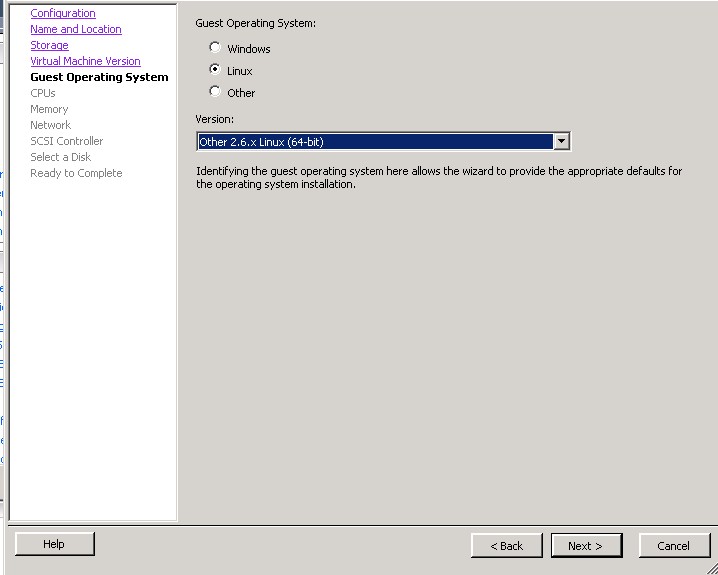Click the Other 2.6.x Linux (64-bit) field

(374, 142)
